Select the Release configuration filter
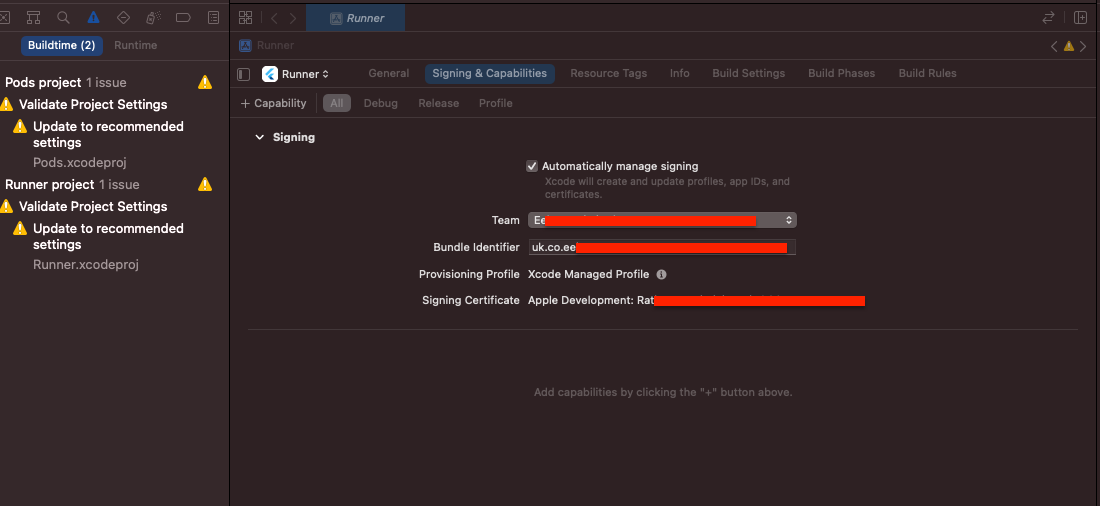The height and width of the screenshot is (506, 1100). pos(438,103)
